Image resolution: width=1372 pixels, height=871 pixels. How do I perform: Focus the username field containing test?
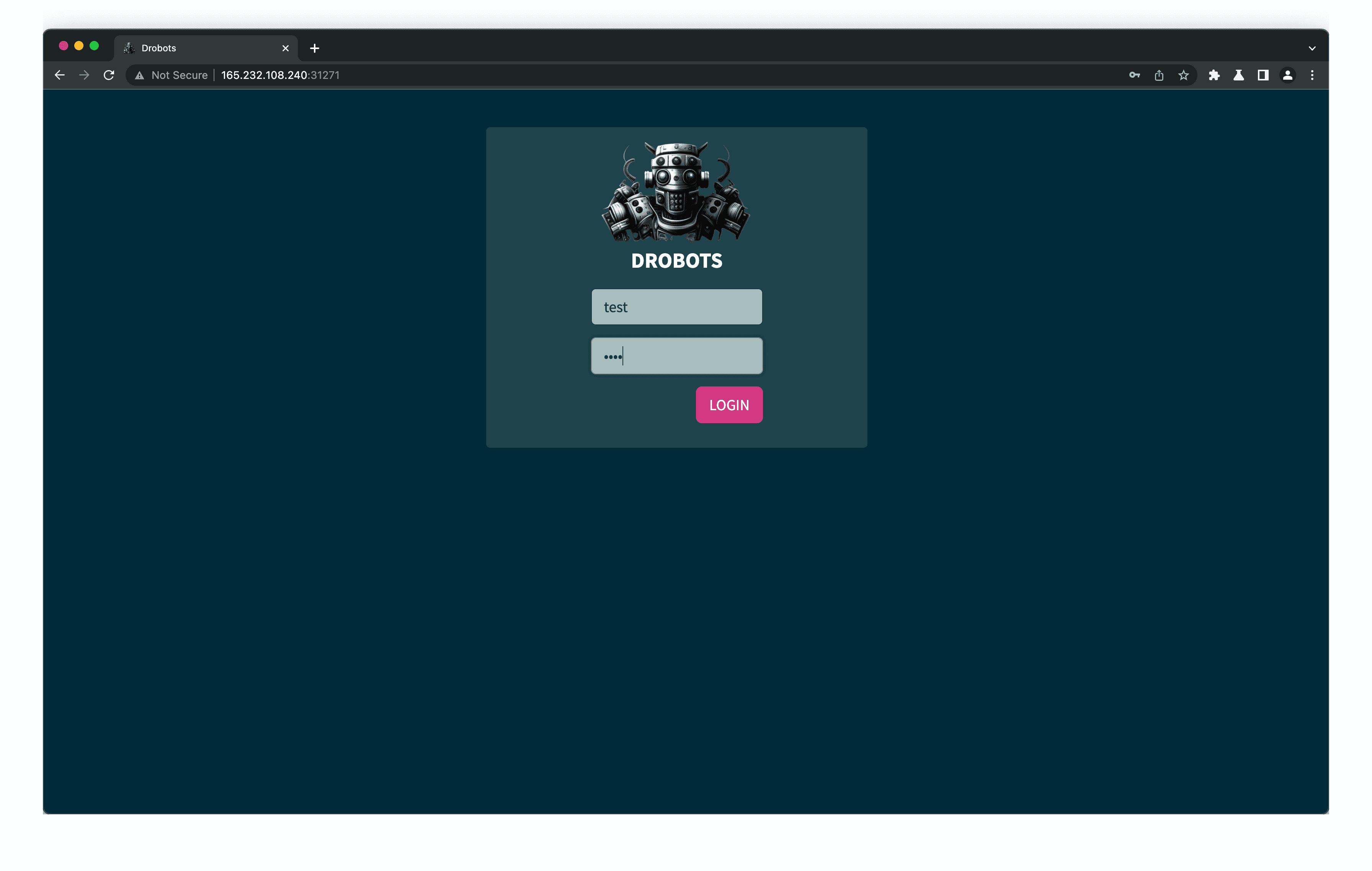[x=676, y=307]
